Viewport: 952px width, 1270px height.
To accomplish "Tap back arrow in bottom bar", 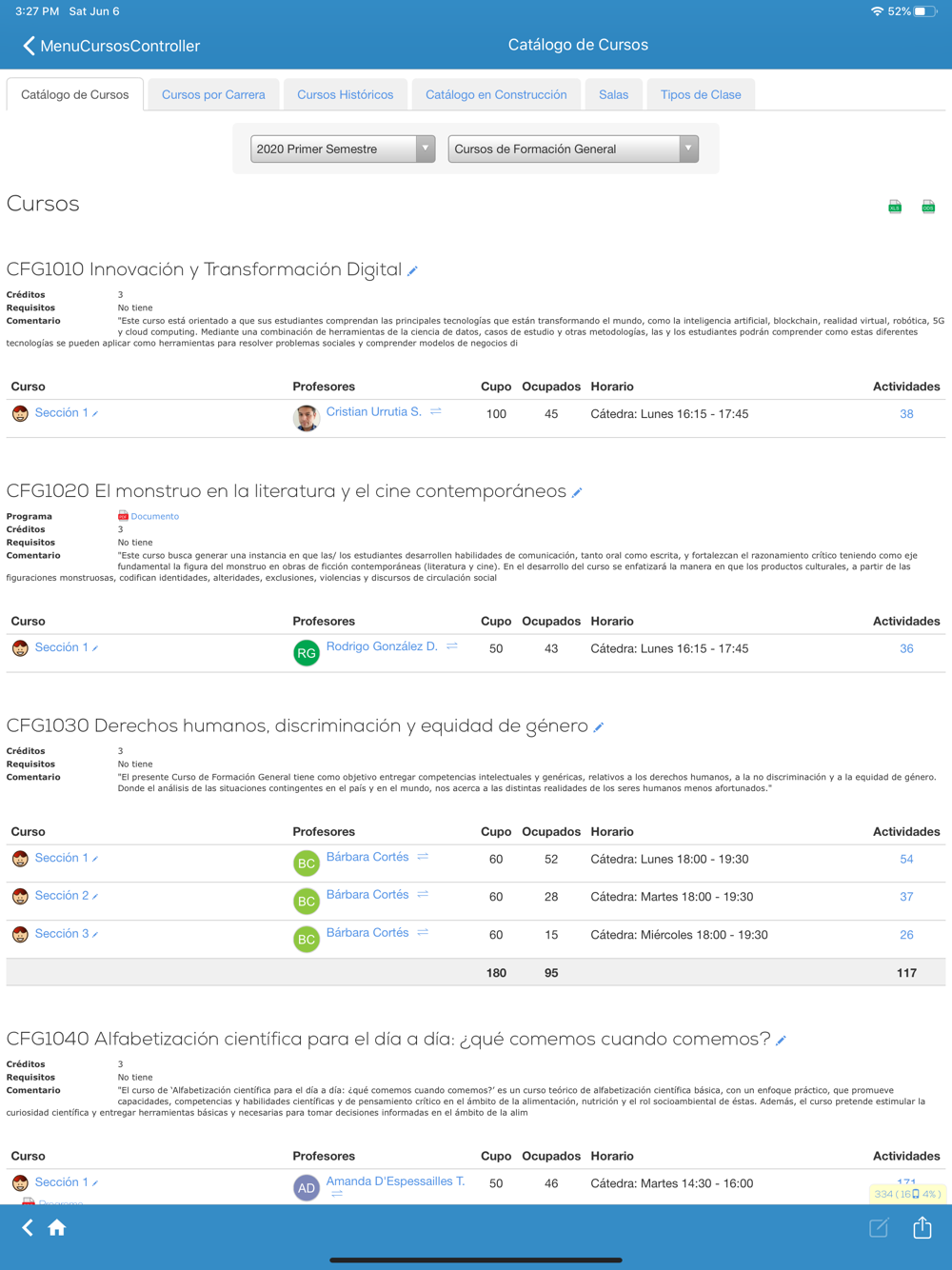I will (x=28, y=1228).
